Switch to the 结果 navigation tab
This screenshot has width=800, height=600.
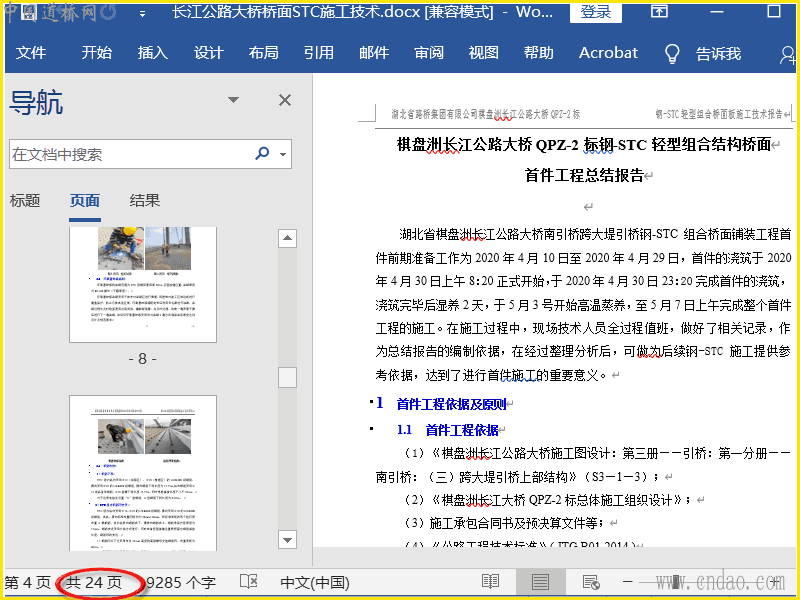click(x=145, y=200)
